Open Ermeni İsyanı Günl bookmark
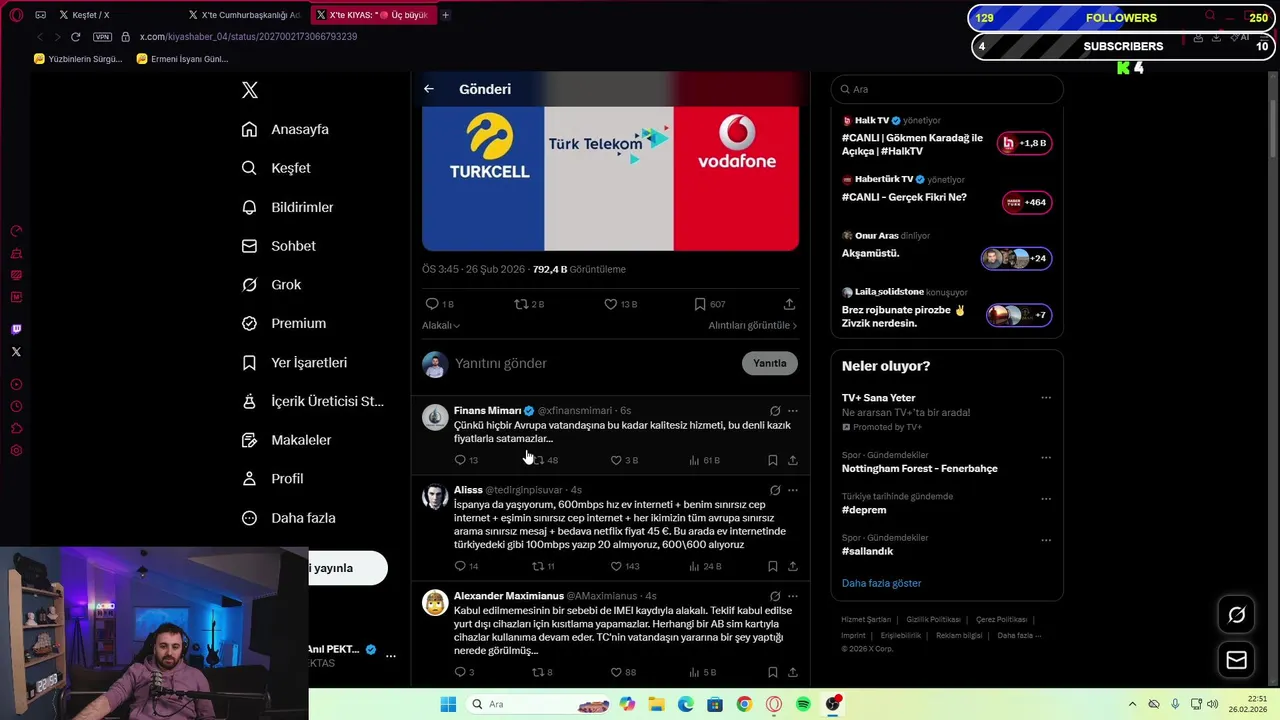 [182, 59]
